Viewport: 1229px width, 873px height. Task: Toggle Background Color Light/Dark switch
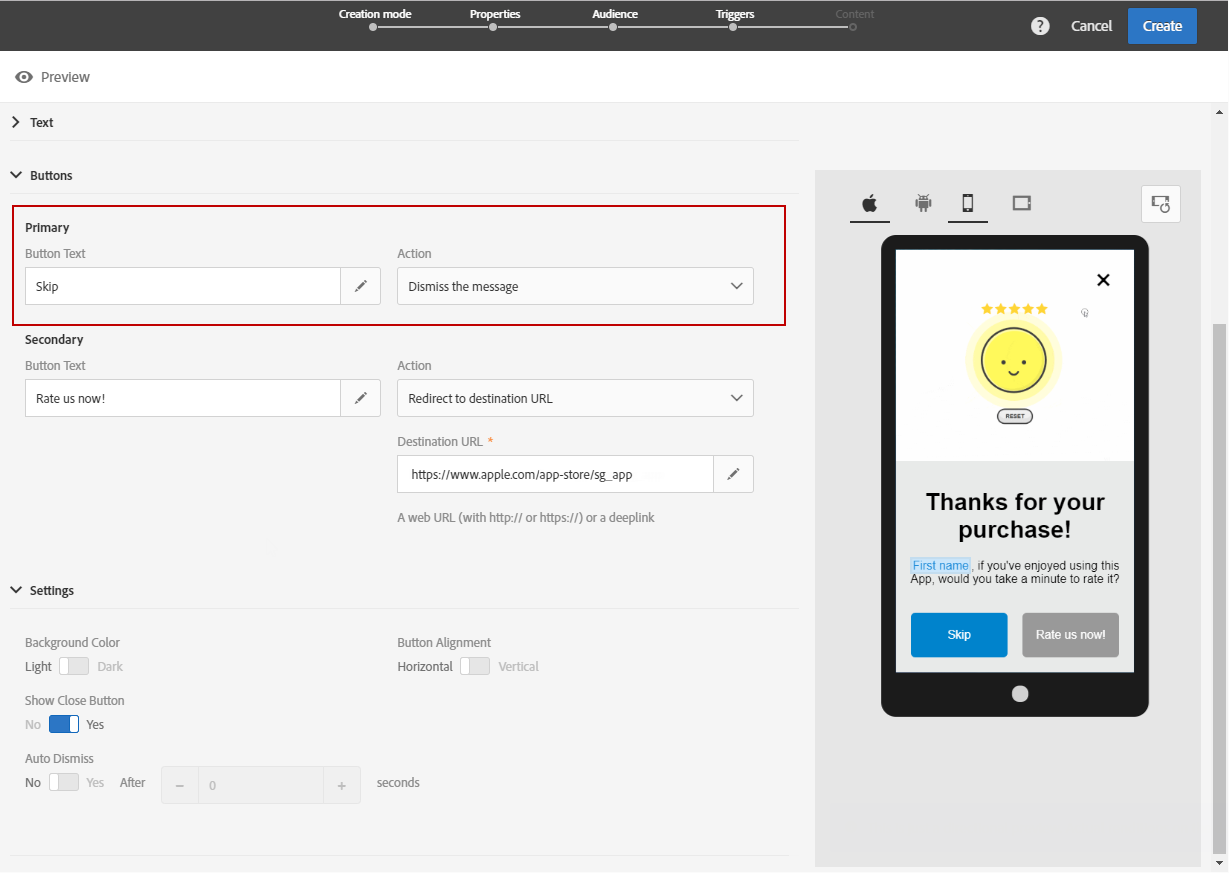(74, 666)
